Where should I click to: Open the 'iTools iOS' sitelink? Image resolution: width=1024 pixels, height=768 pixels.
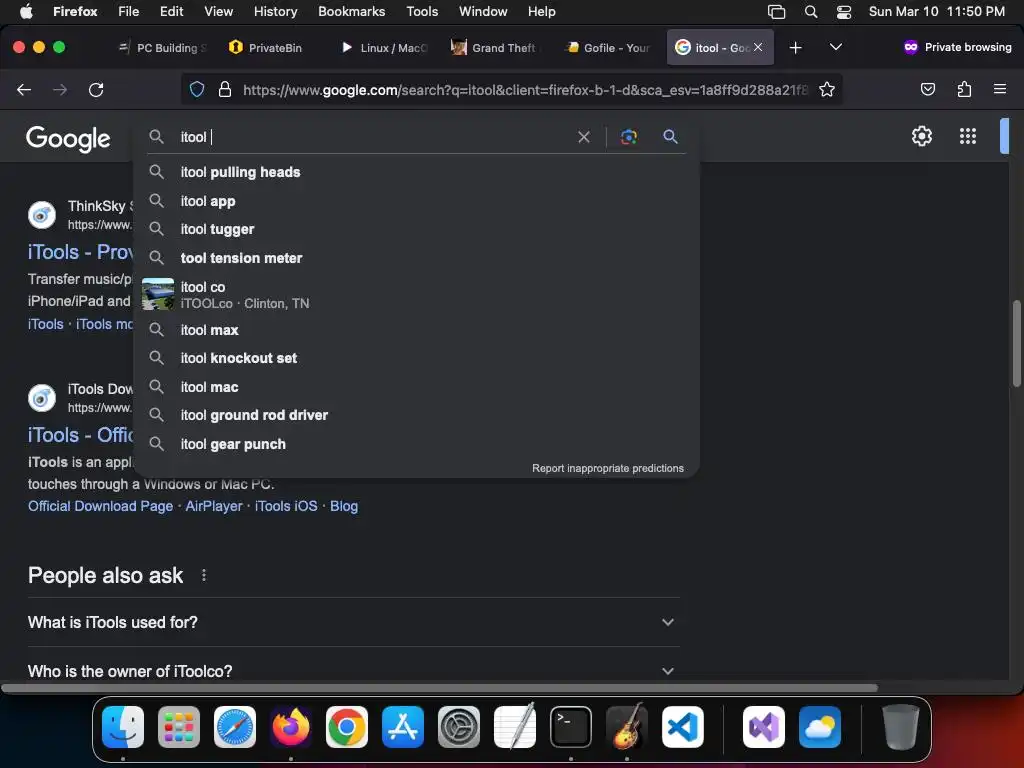tap(286, 506)
